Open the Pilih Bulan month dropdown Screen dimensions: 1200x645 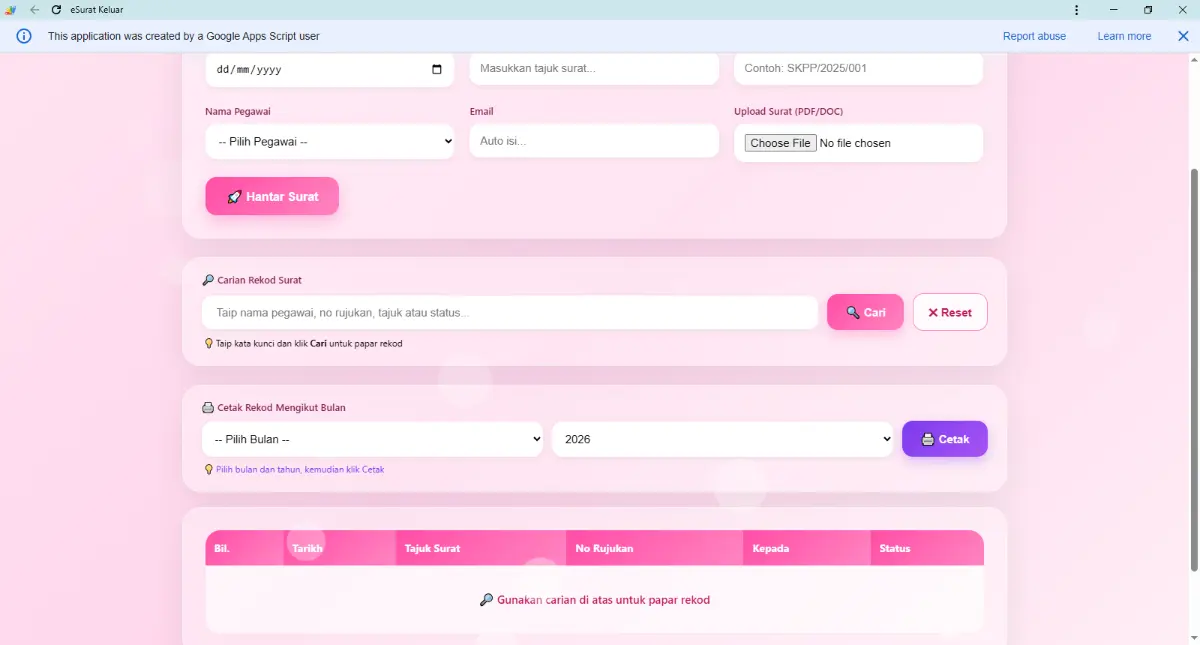click(372, 439)
